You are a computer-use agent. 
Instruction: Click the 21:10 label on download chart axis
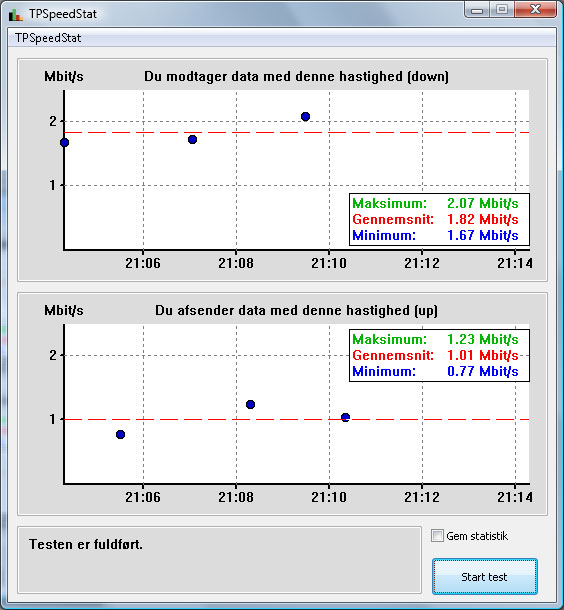pos(329,263)
